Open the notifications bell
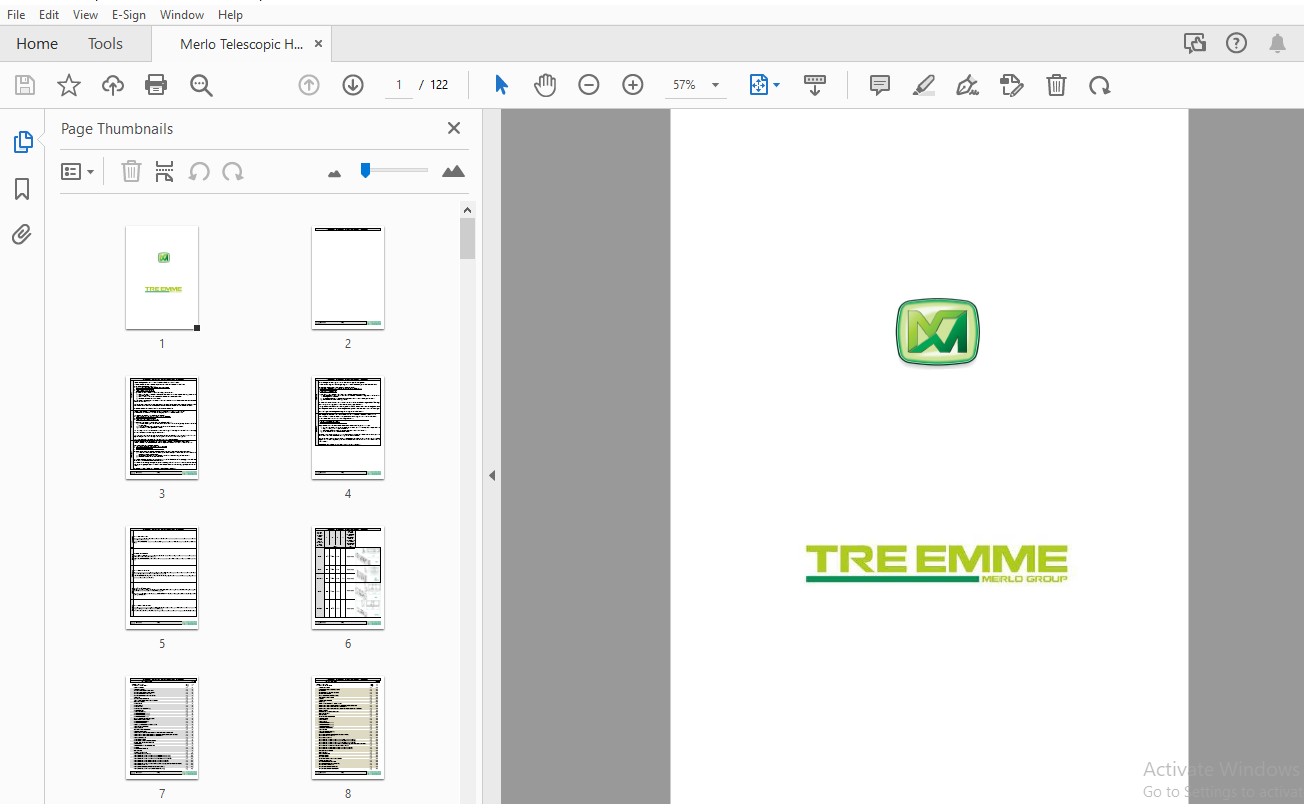The height and width of the screenshot is (804, 1304). (1277, 43)
